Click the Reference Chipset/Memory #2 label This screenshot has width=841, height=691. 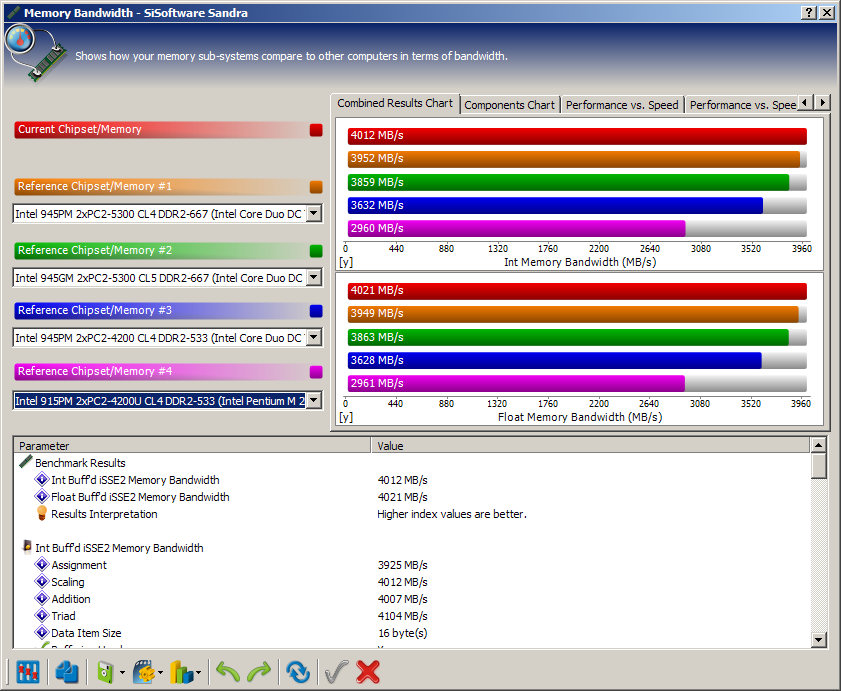(95, 250)
